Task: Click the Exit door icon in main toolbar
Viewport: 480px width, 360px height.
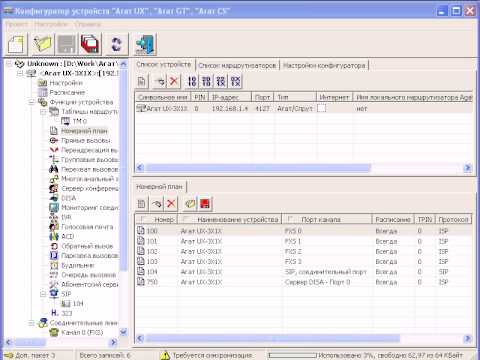Action: [x=145, y=44]
